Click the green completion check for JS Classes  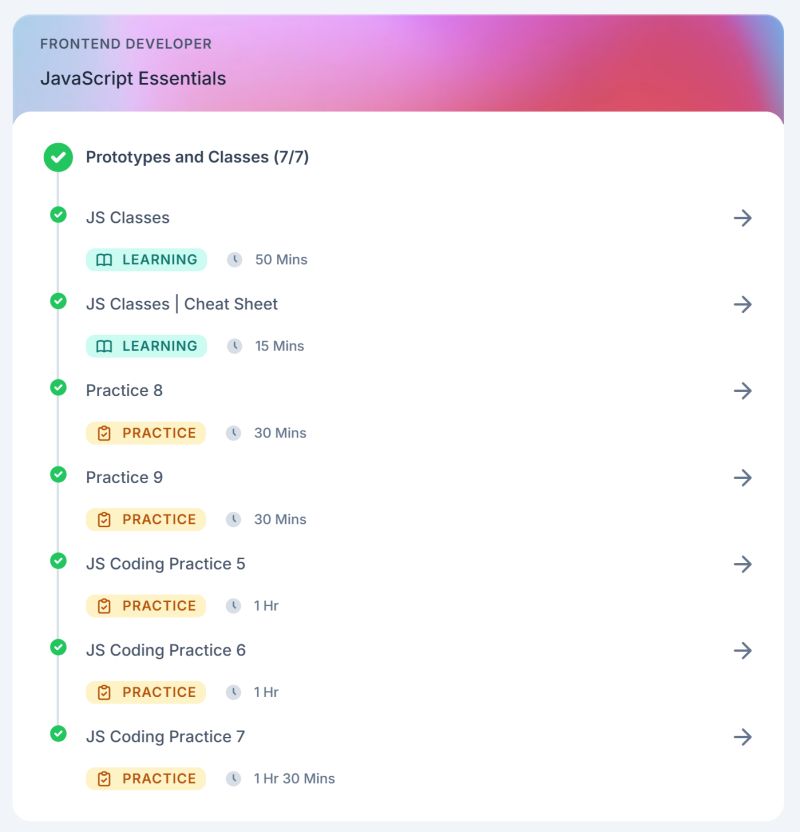(58, 215)
